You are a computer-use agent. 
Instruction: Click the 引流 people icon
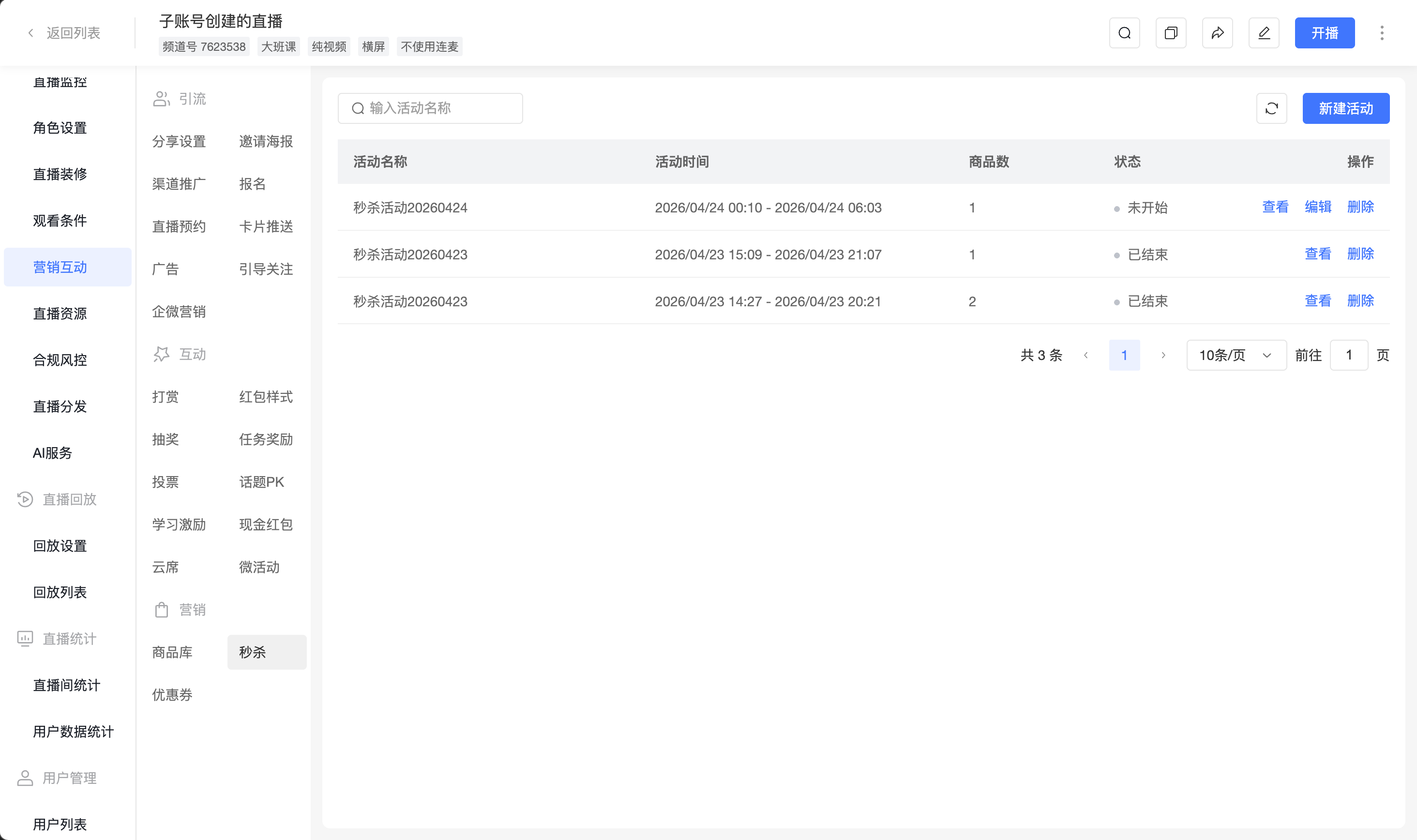161,99
